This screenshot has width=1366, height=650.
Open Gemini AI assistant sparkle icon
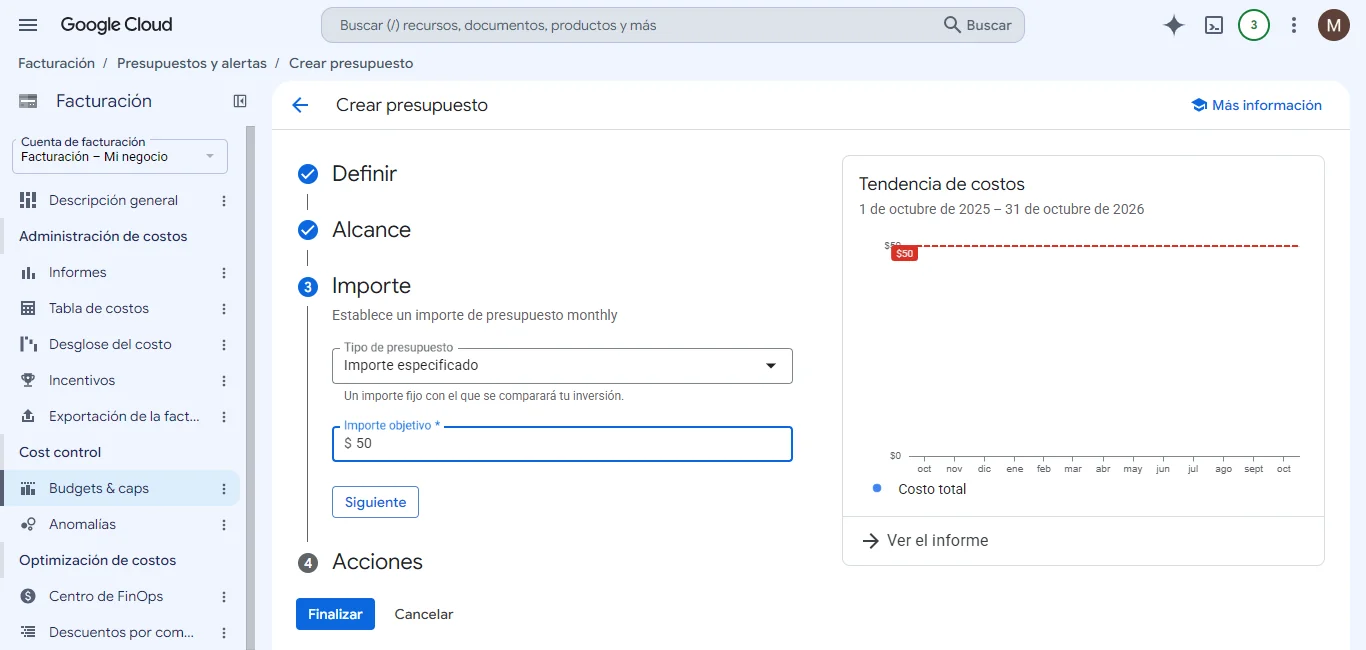(x=1174, y=25)
